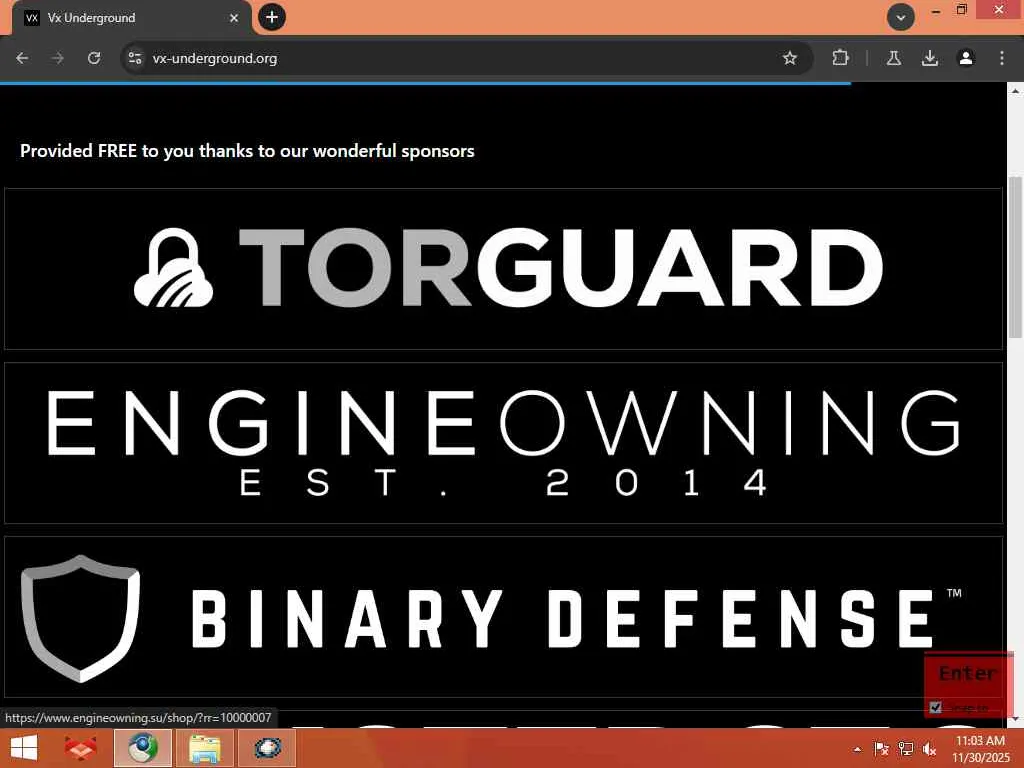Reload the vx-underground.org page

click(x=94, y=58)
